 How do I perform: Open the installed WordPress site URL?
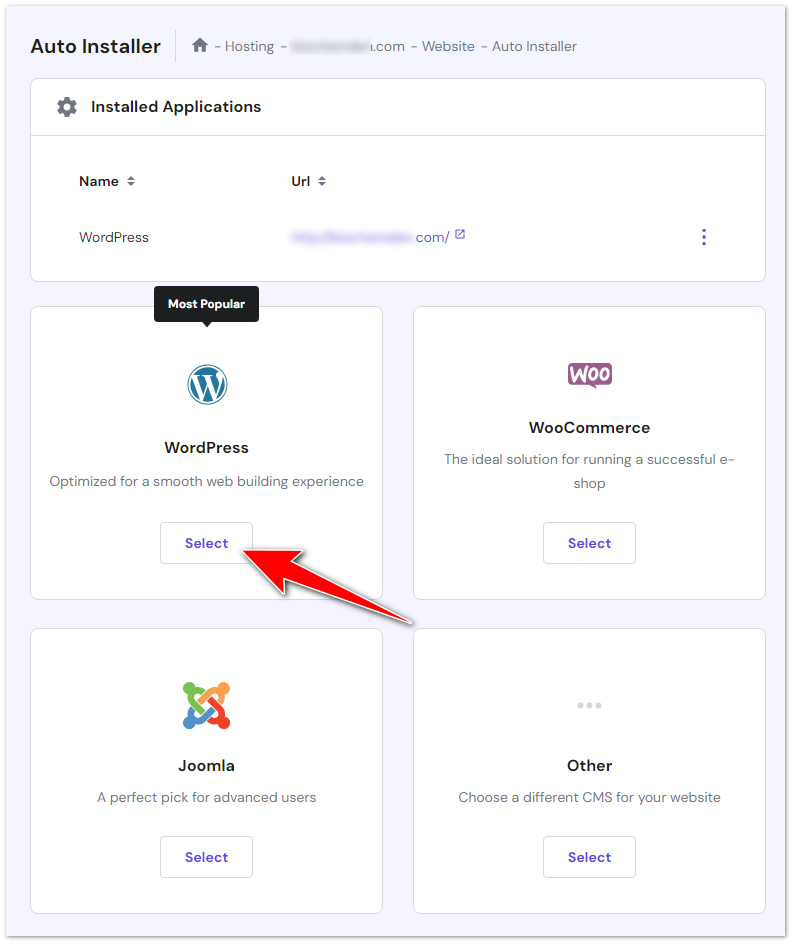point(370,237)
